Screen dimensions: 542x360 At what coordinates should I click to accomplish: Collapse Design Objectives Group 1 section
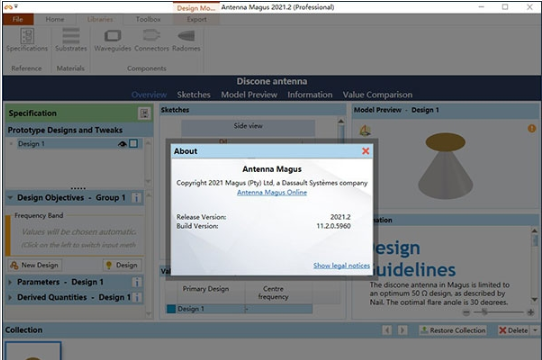(x=10, y=198)
